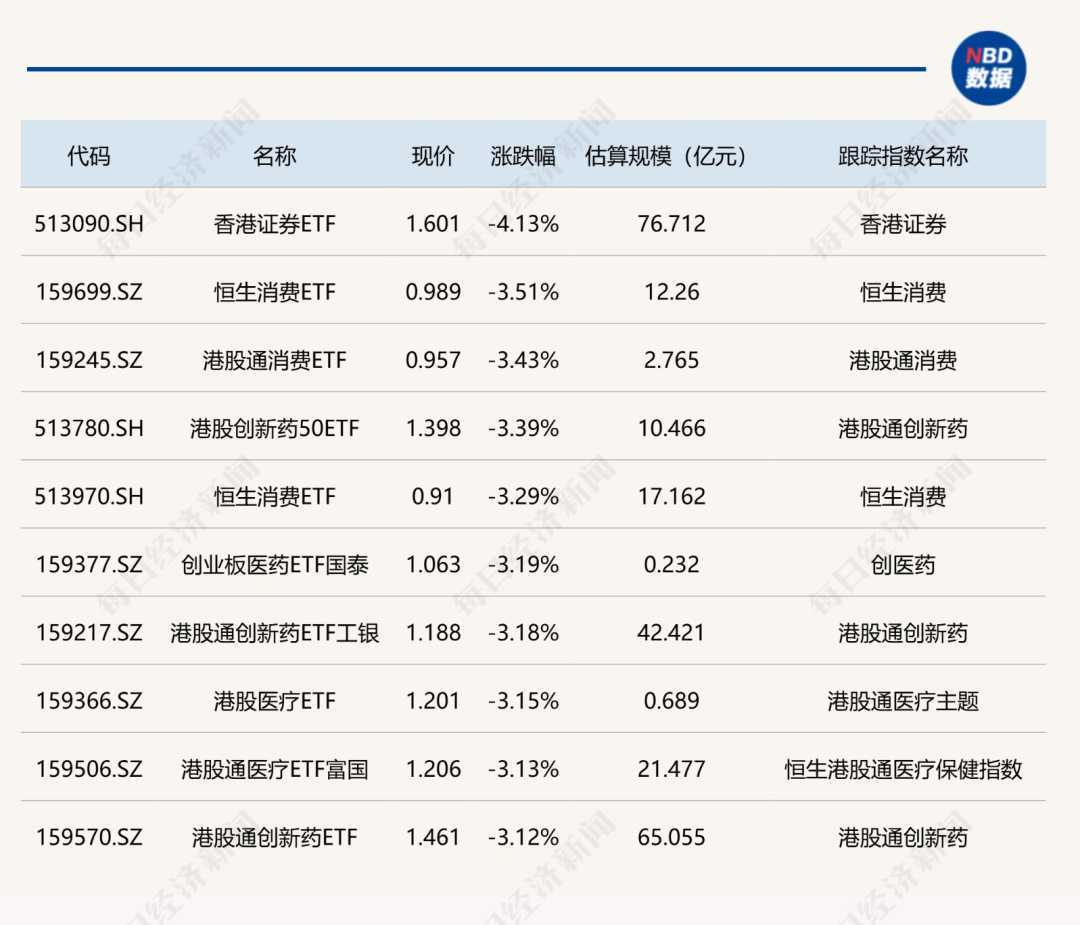1080x925 pixels.
Task: Click fund code 159366.SZ
Action: click(89, 701)
